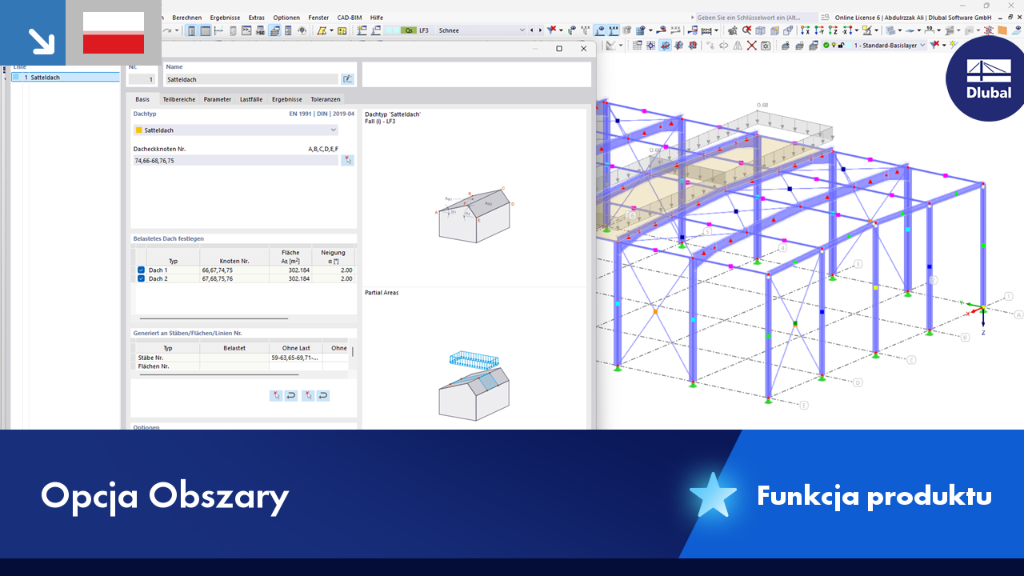Click the yellow table icon in toolbar
The image size is (1024, 576).
342,30
